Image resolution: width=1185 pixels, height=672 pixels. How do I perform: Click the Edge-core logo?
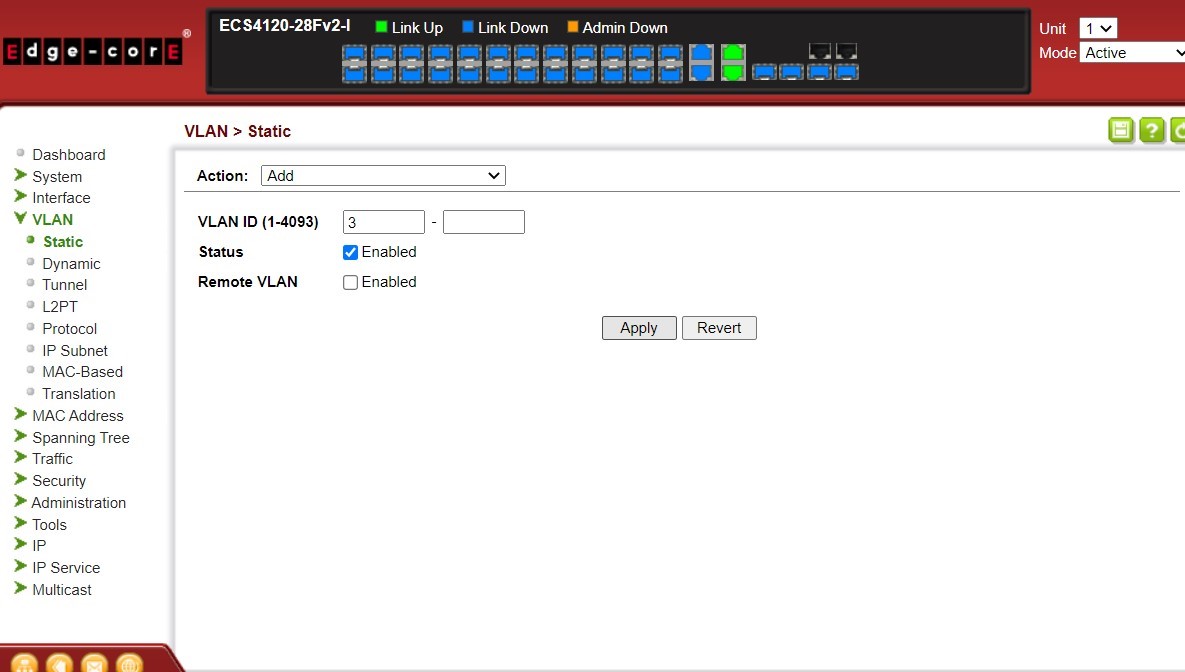coord(93,51)
